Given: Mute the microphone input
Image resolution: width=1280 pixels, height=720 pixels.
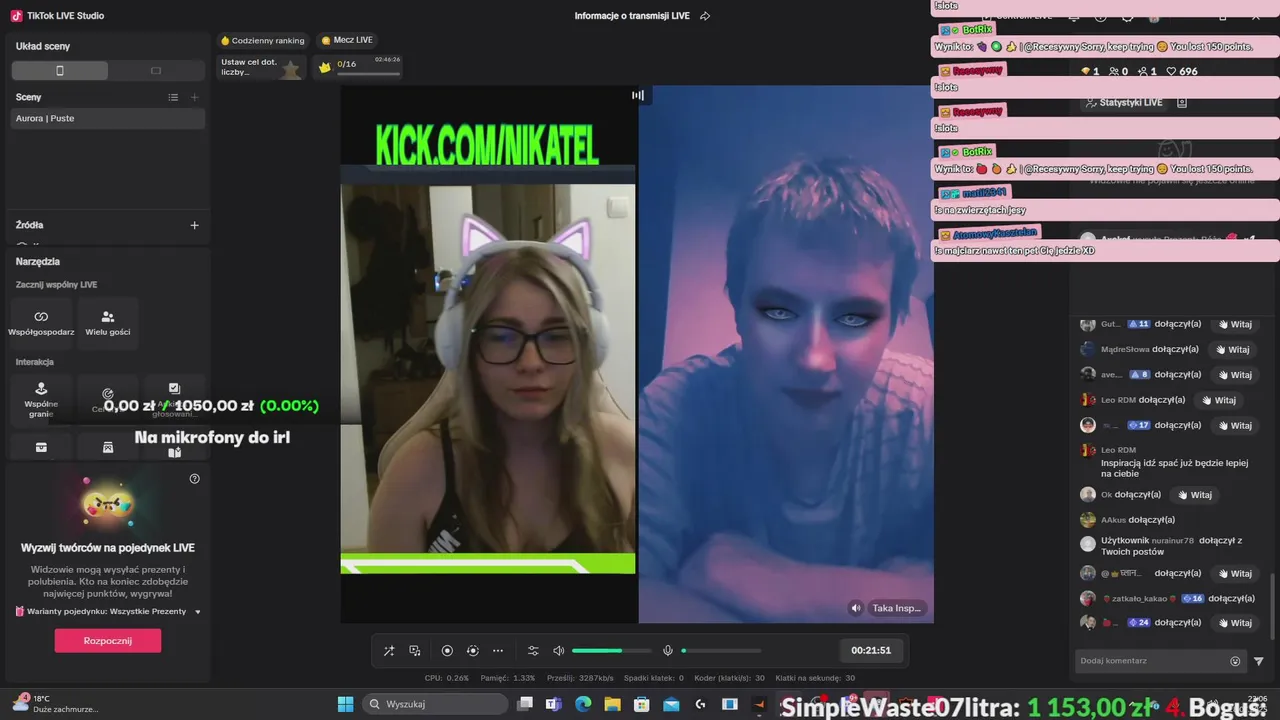Looking at the screenshot, I should click(668, 651).
